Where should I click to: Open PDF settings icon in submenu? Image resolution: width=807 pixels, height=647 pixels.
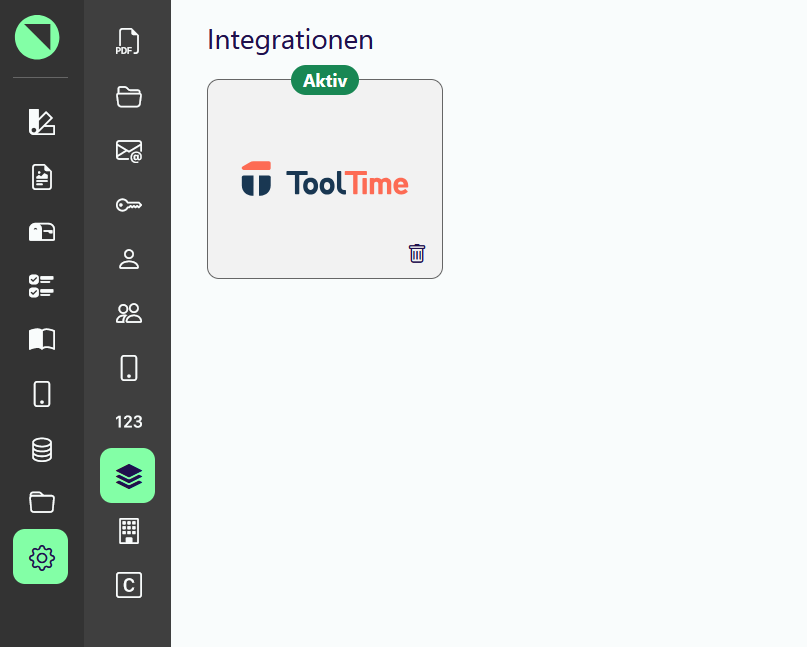(x=128, y=42)
